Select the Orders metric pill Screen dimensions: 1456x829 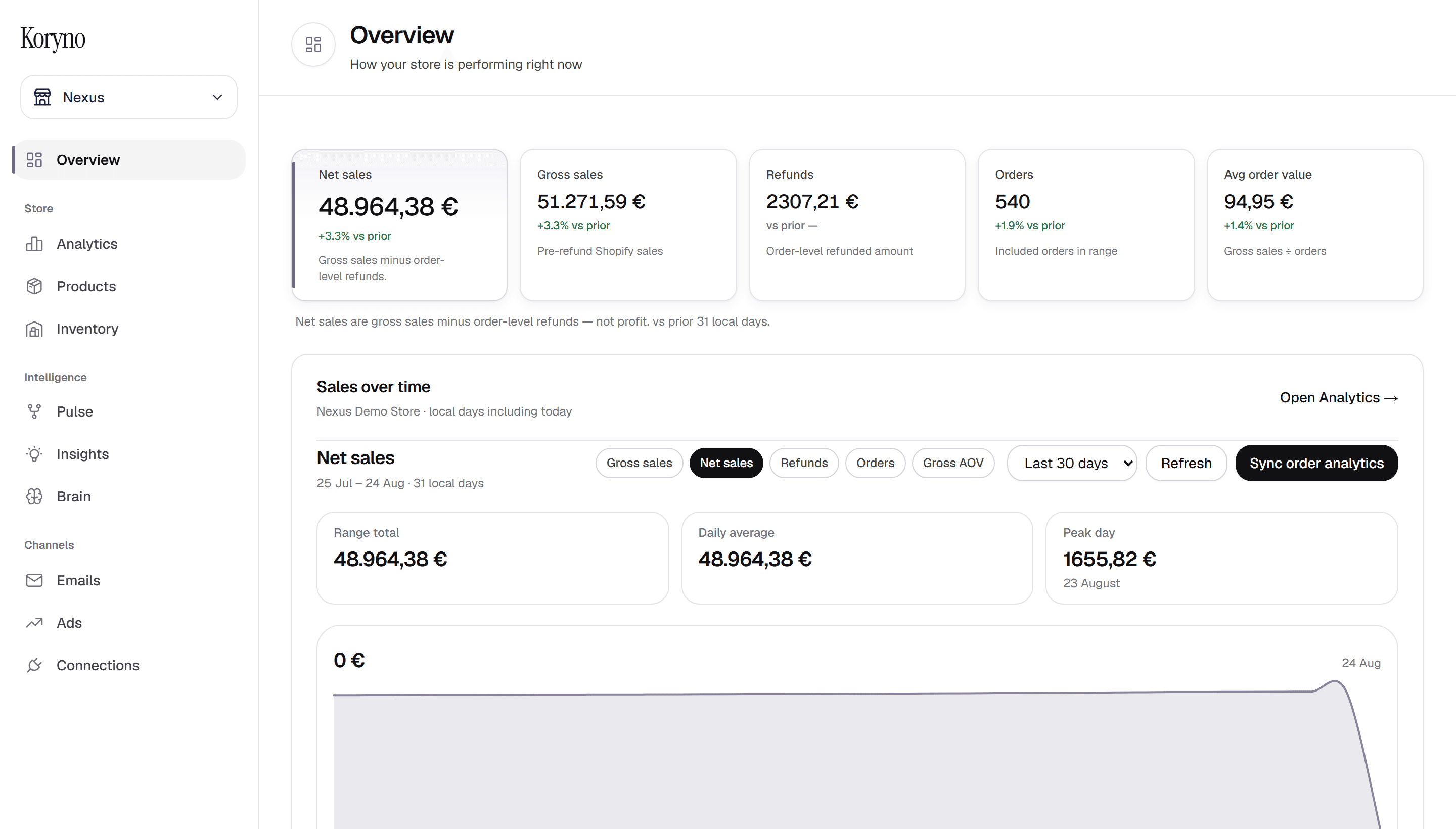point(875,463)
